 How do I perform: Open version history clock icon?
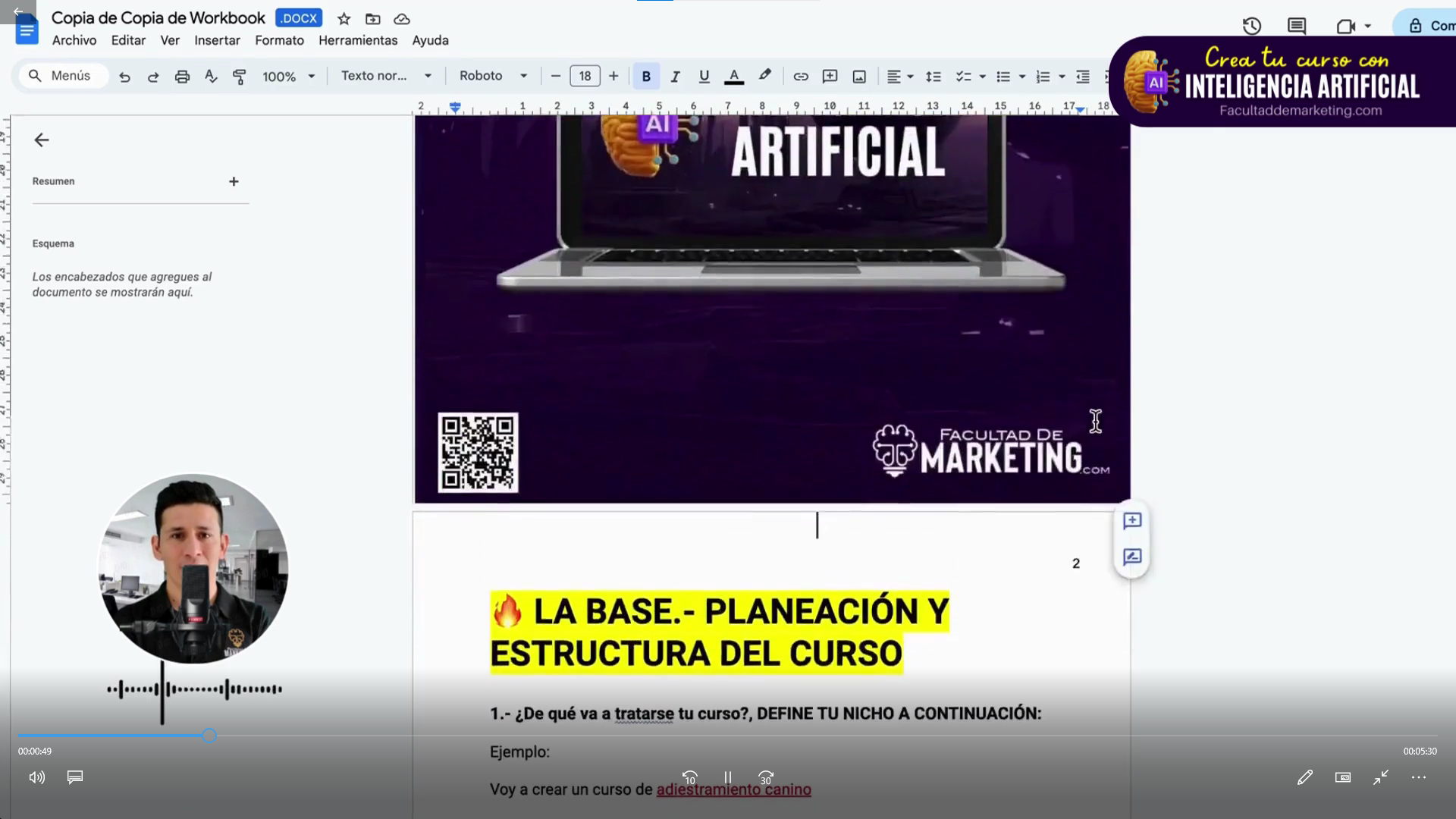1252,27
